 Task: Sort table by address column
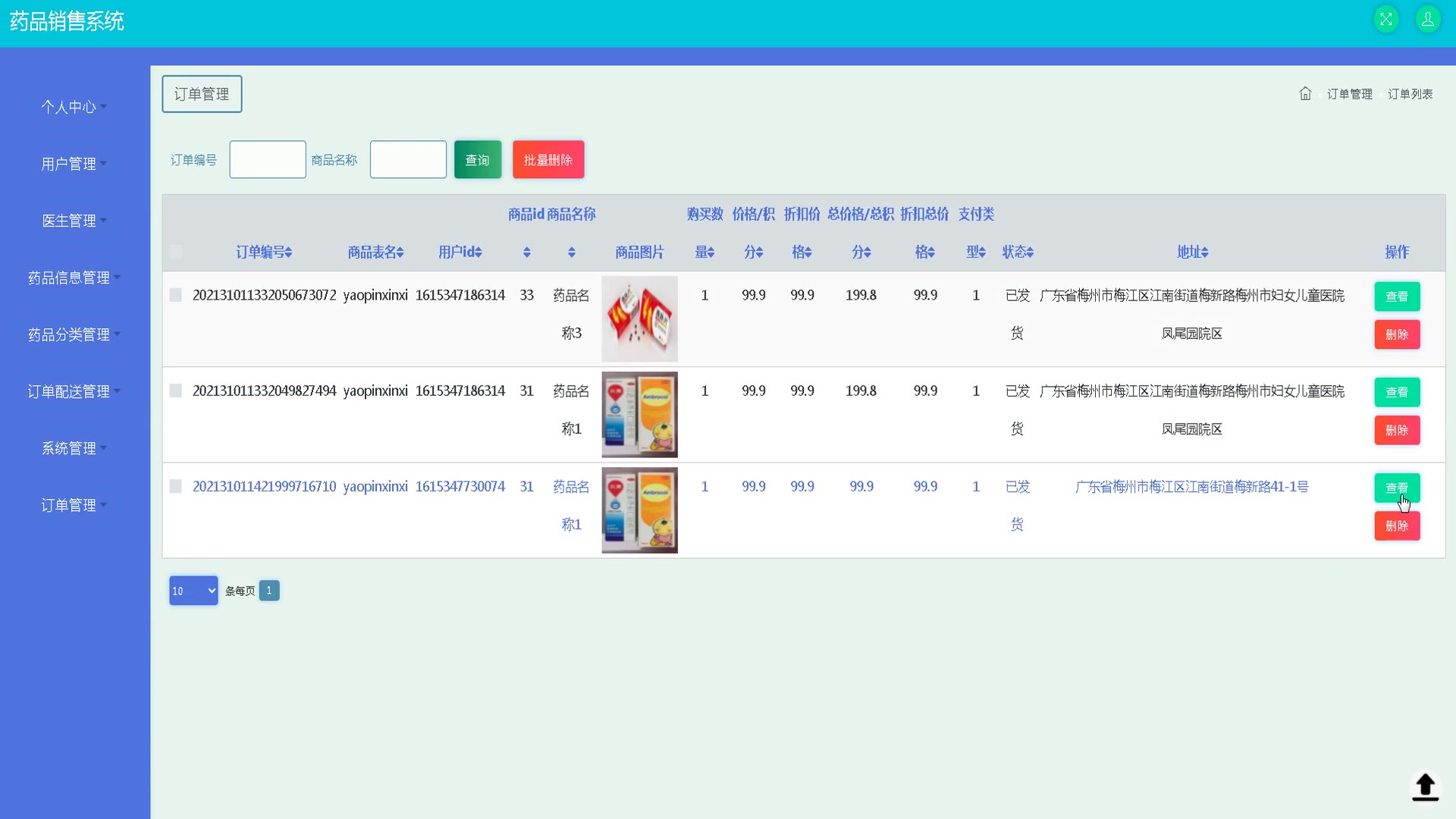tap(1204, 253)
